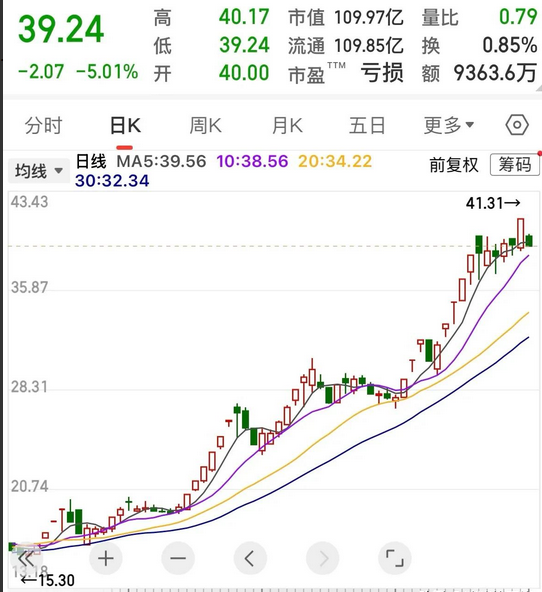Click yellow MA 20:34.22 label

(335, 162)
